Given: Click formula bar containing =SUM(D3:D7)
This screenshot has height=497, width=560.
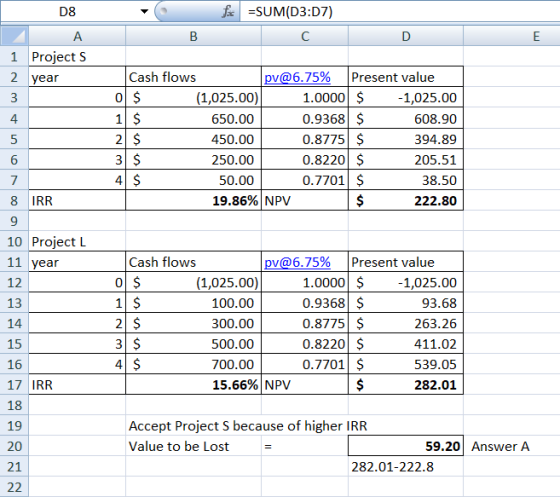Looking at the screenshot, I should coord(400,11).
